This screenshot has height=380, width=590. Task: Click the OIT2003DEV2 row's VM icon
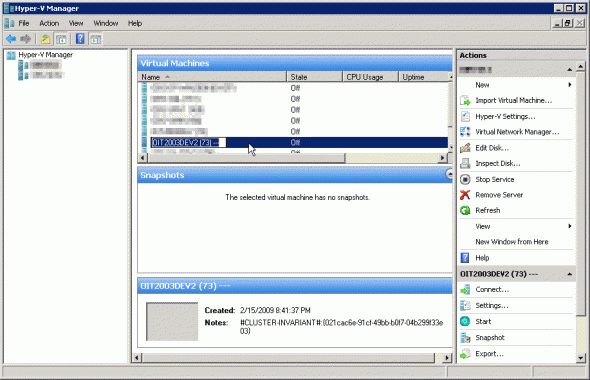144,142
